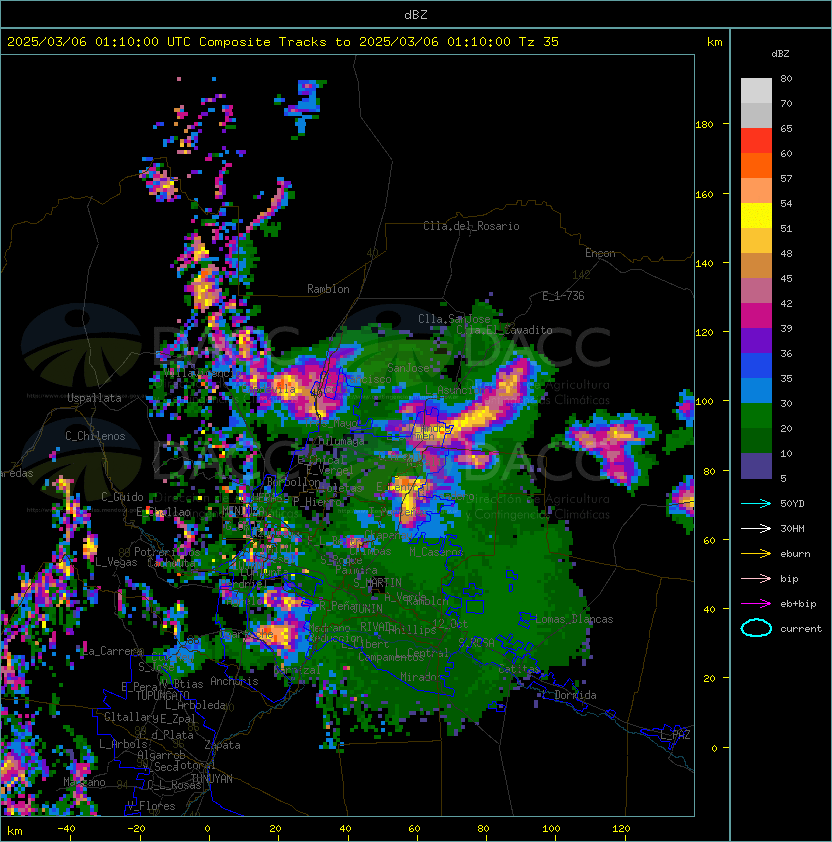Select the magenta 39-42 dBZ swatch
The image size is (832, 842).
[756, 316]
